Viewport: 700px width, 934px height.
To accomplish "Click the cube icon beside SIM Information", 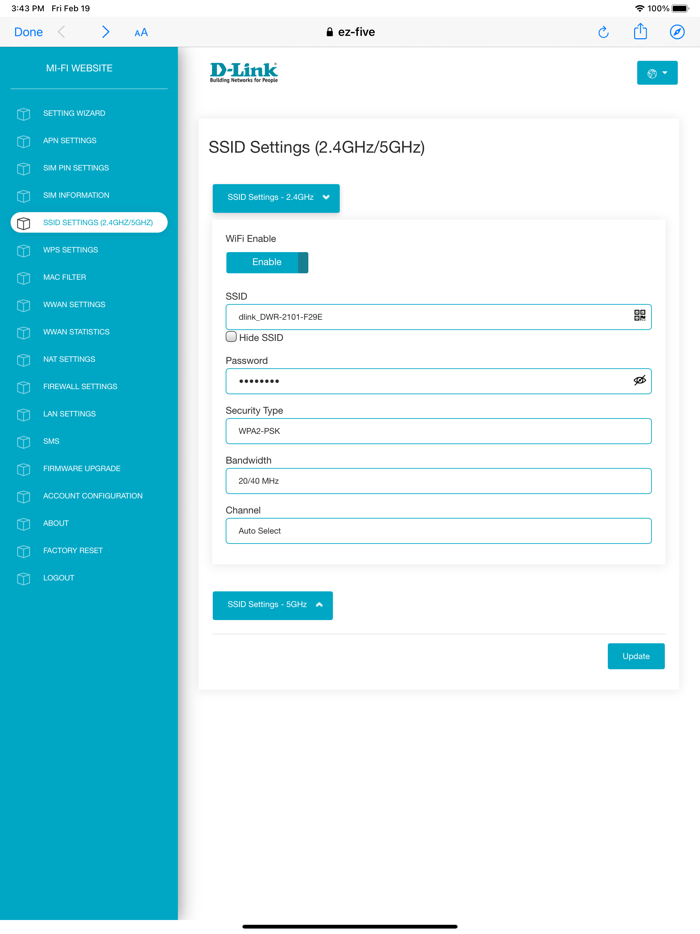I will pyautogui.click(x=23, y=196).
